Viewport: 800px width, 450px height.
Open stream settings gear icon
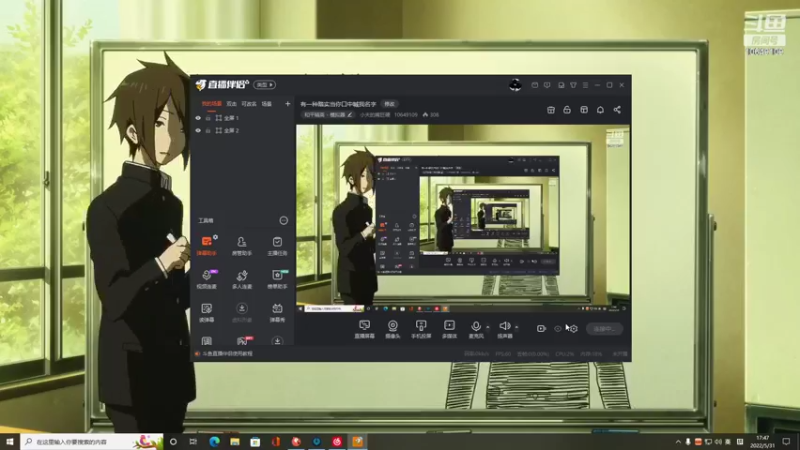(573, 329)
